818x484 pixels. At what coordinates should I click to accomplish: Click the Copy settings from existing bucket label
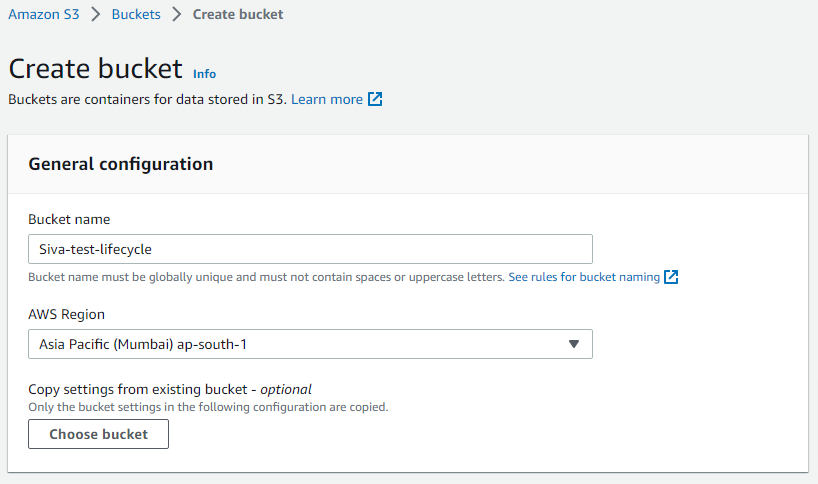170,390
